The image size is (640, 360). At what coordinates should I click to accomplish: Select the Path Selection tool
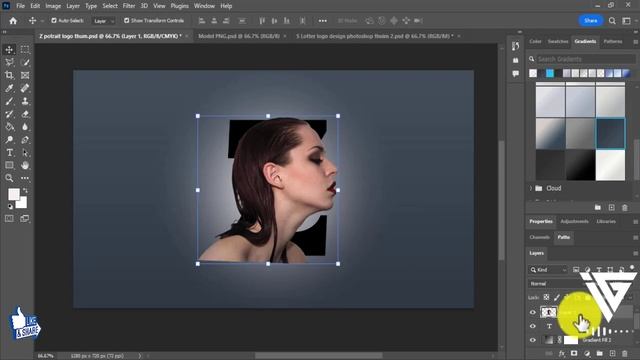(25, 153)
